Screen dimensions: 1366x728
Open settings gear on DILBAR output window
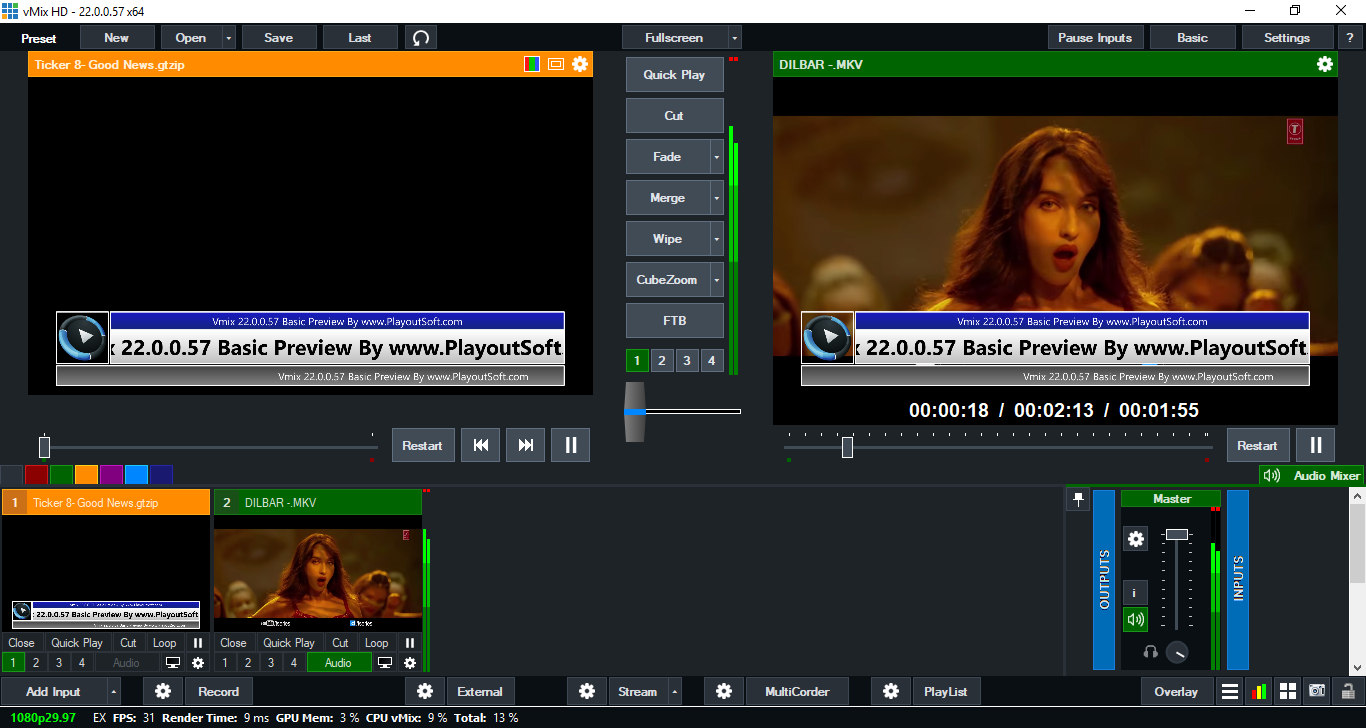click(x=1325, y=64)
